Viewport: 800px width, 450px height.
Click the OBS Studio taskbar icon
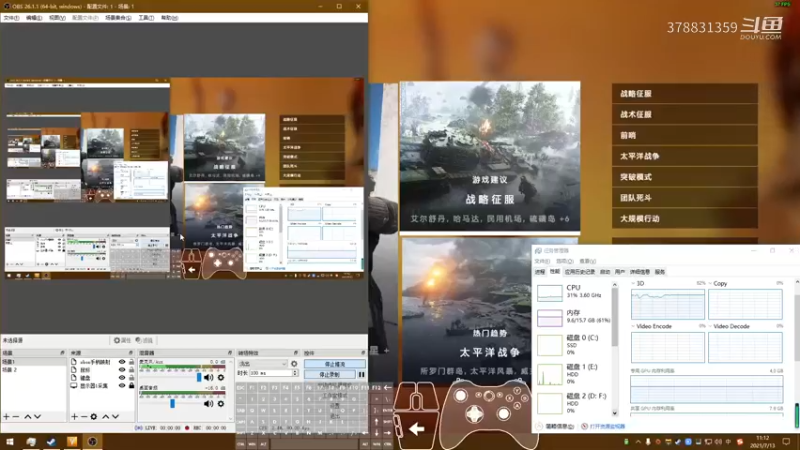click(92, 441)
